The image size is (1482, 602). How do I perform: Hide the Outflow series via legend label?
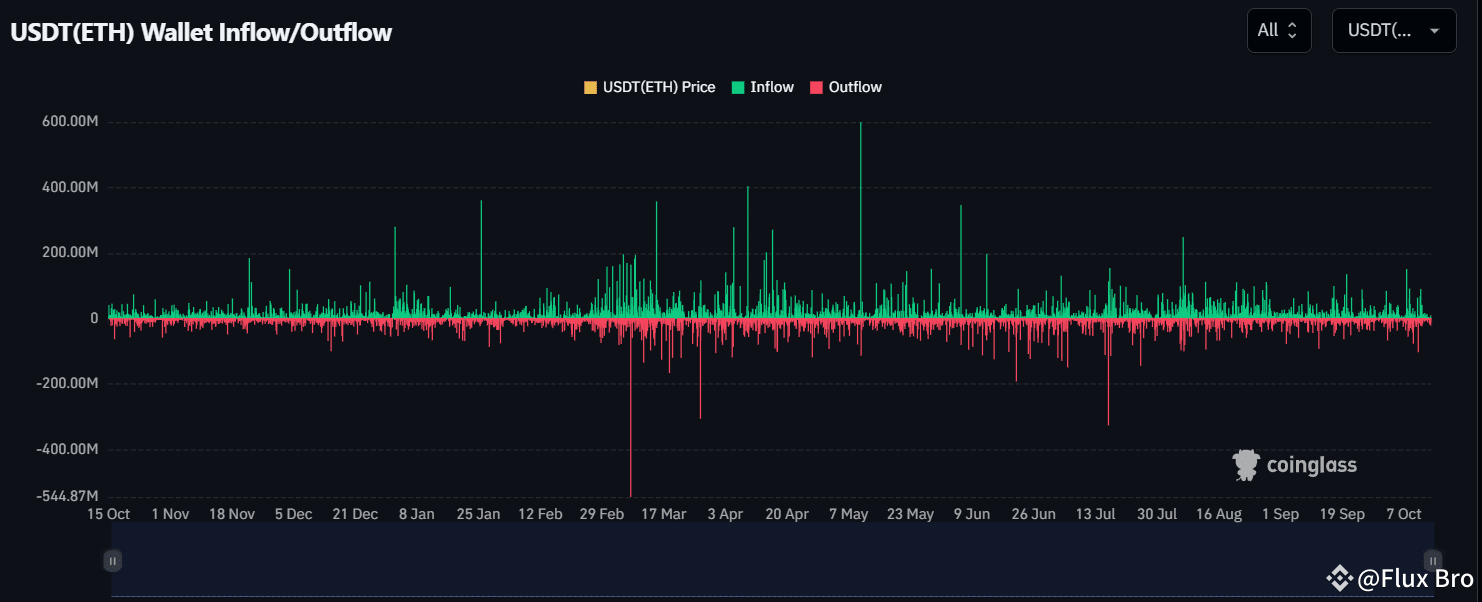(855, 87)
